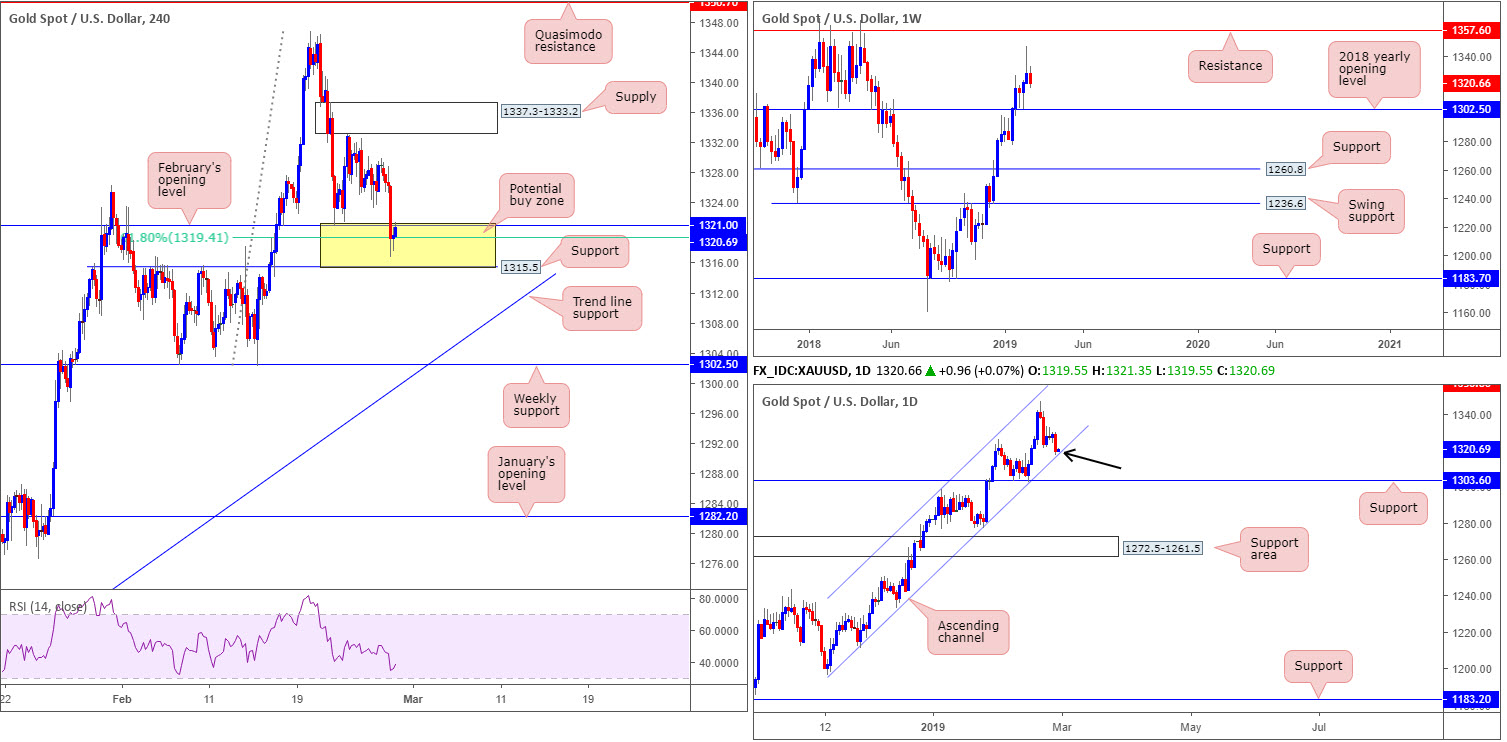Click the Quasimodo resistance callout label
The image size is (1507, 742).
coord(566,40)
